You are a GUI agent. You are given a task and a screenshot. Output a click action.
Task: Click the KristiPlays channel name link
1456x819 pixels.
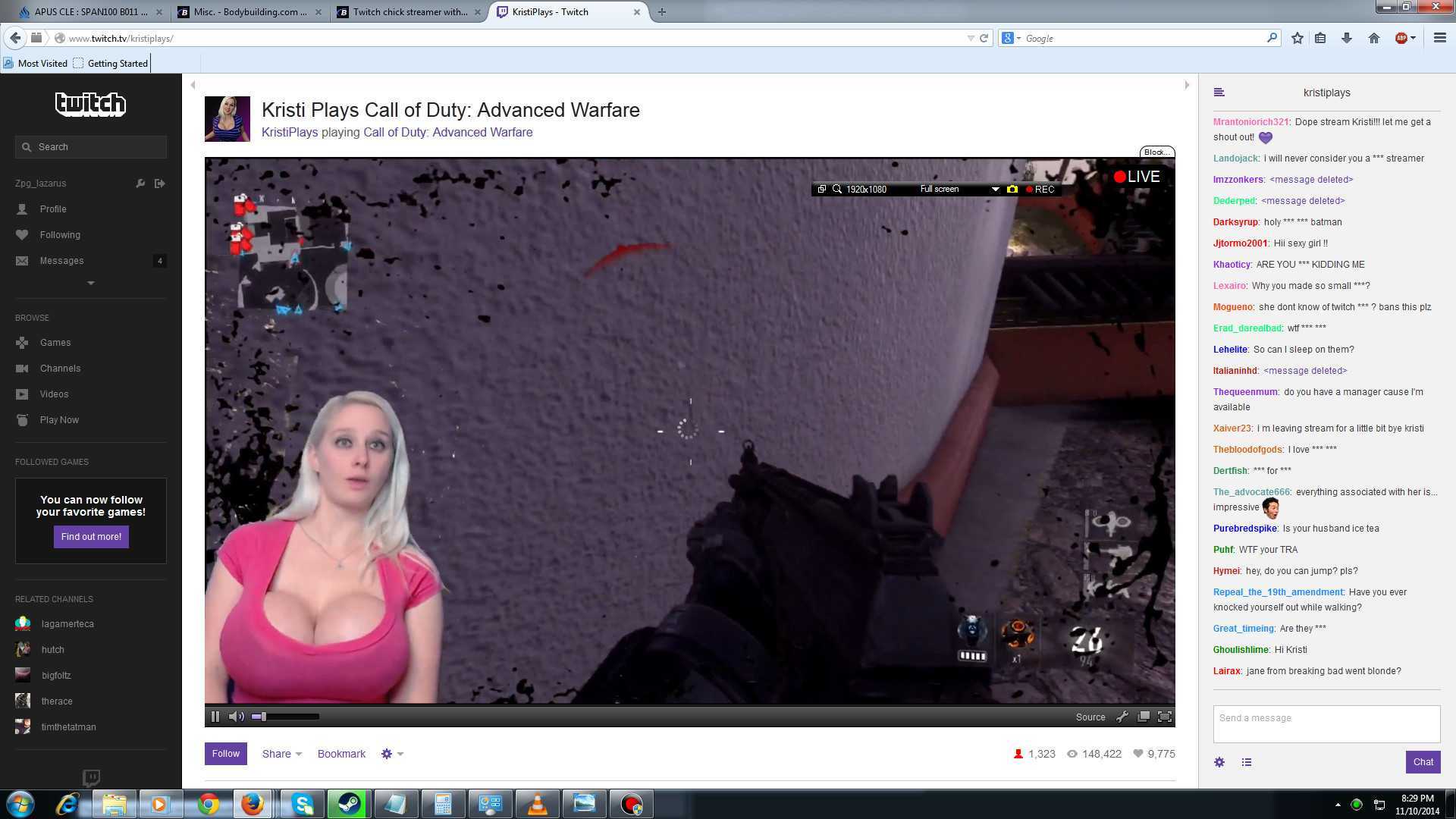click(290, 132)
